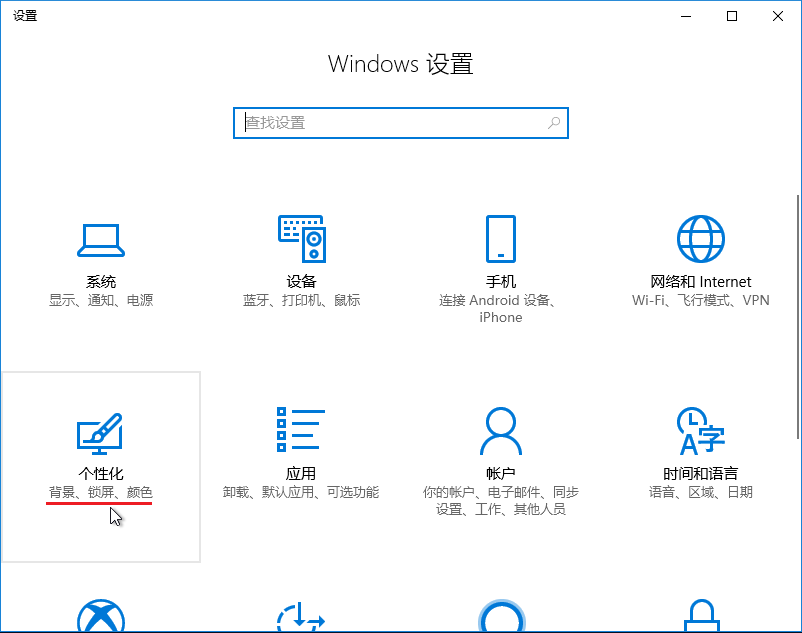This screenshot has height=633, width=802.
Task: Click the 卸载、默认应用、可选功能 description
Action: (x=301, y=492)
